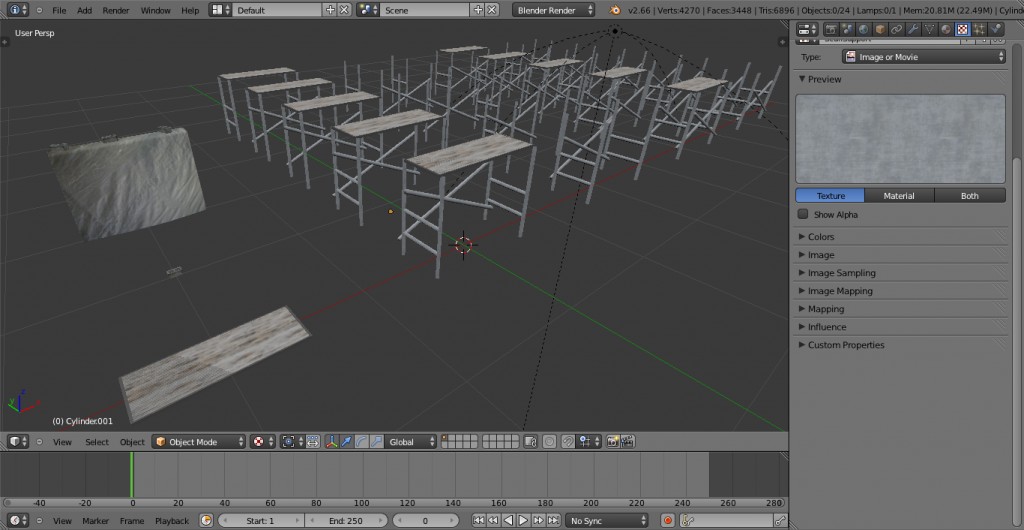The width and height of the screenshot is (1024, 530).
Task: Click the 3D View editor type selector
Action: click(x=18, y=442)
